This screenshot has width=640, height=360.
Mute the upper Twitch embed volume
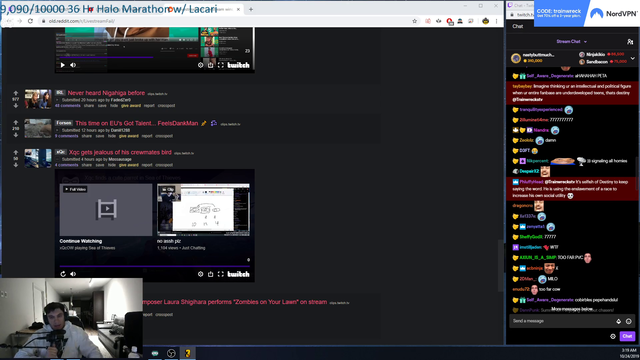(73, 65)
